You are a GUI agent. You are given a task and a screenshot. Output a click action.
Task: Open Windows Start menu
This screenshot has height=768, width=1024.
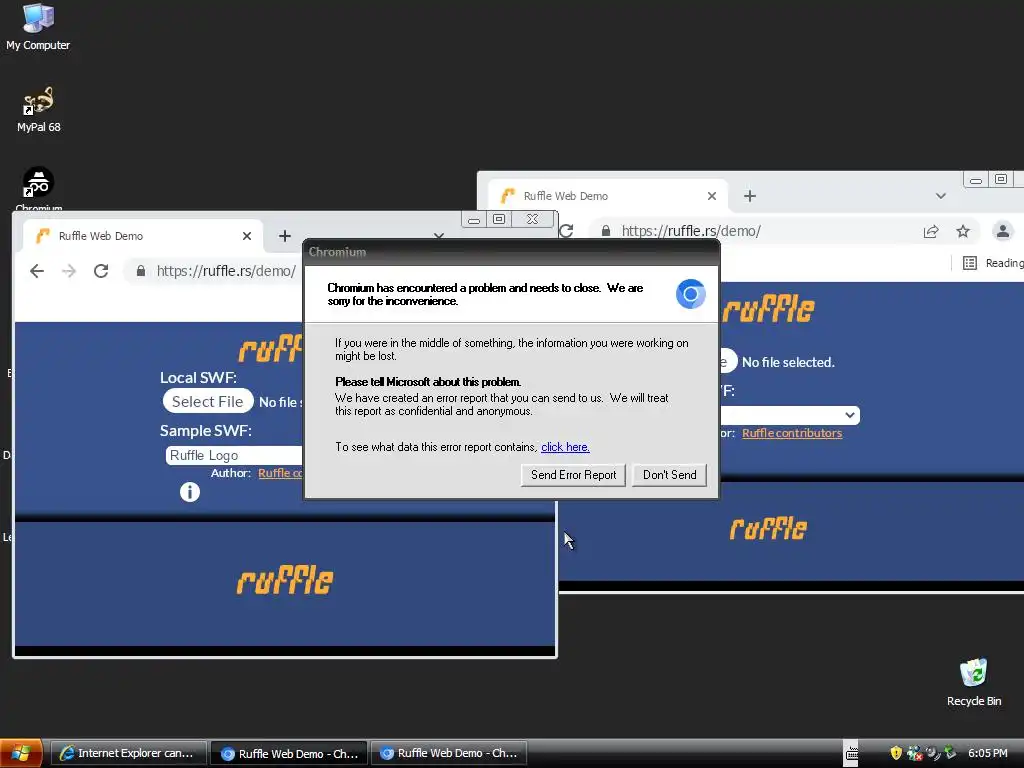click(21, 753)
